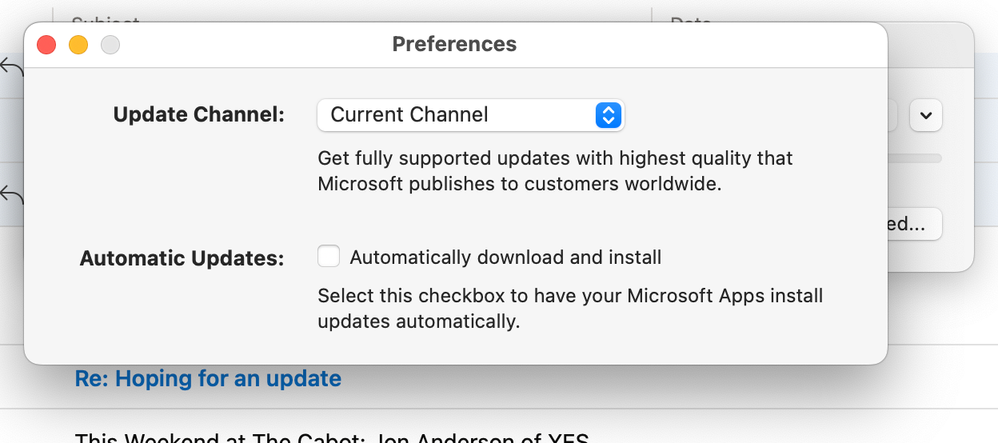
Task: Enable the Automatically download and install checkbox
Action: [329, 257]
